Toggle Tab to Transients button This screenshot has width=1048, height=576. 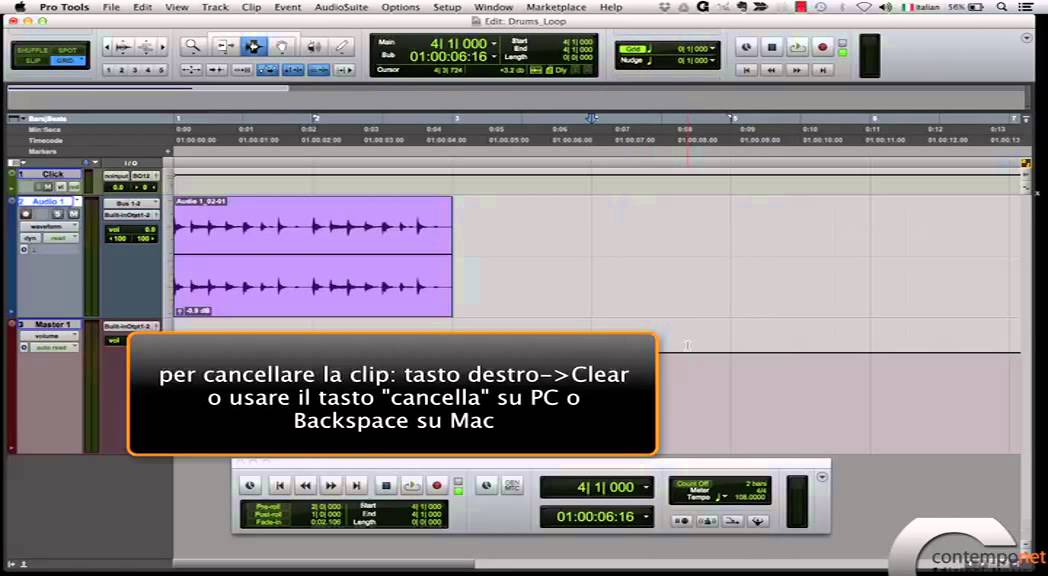click(x=217, y=69)
